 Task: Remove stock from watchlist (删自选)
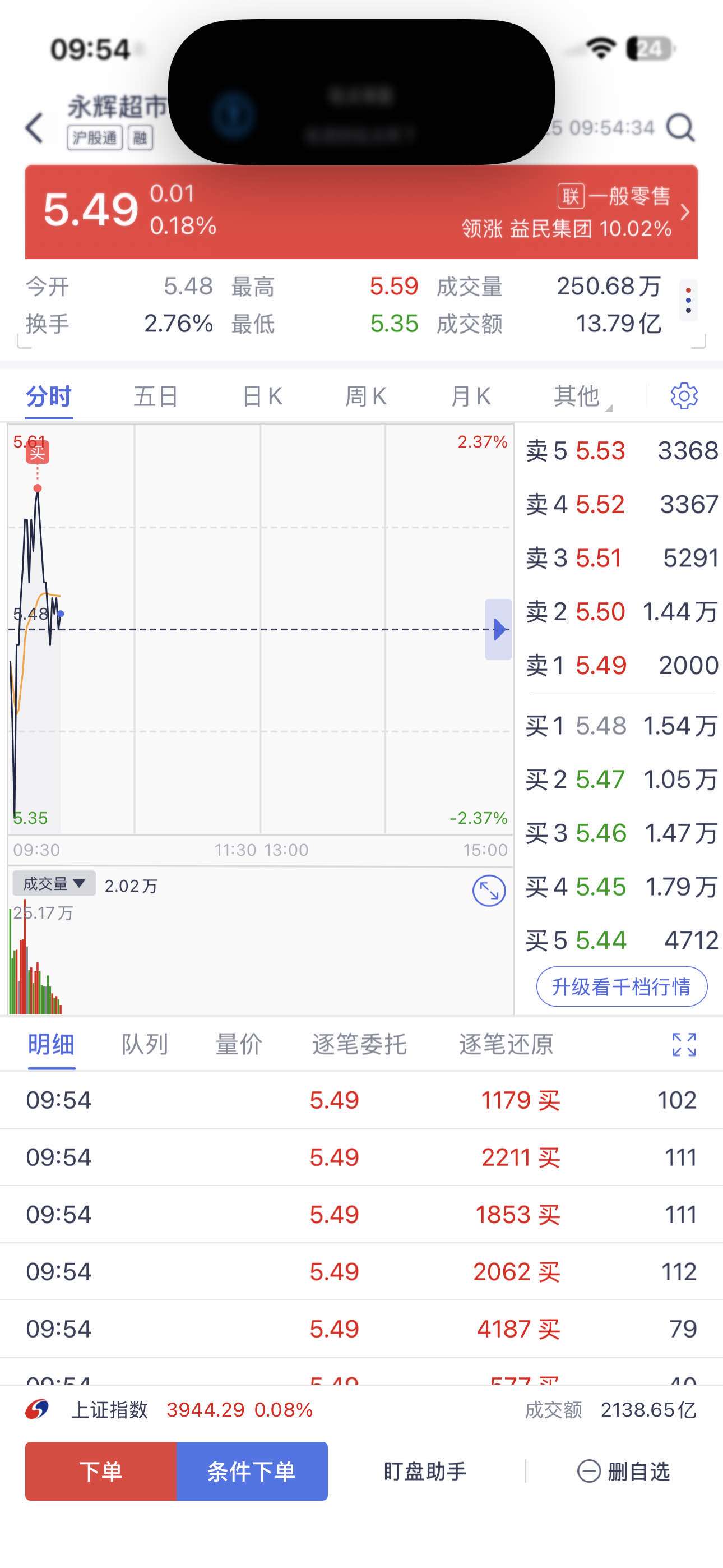pyautogui.click(x=623, y=1471)
